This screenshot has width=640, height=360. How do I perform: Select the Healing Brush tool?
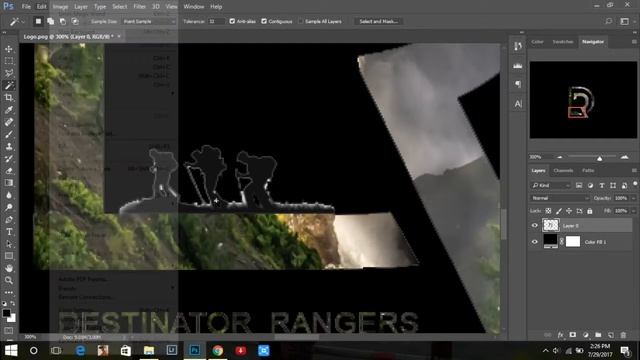point(9,122)
